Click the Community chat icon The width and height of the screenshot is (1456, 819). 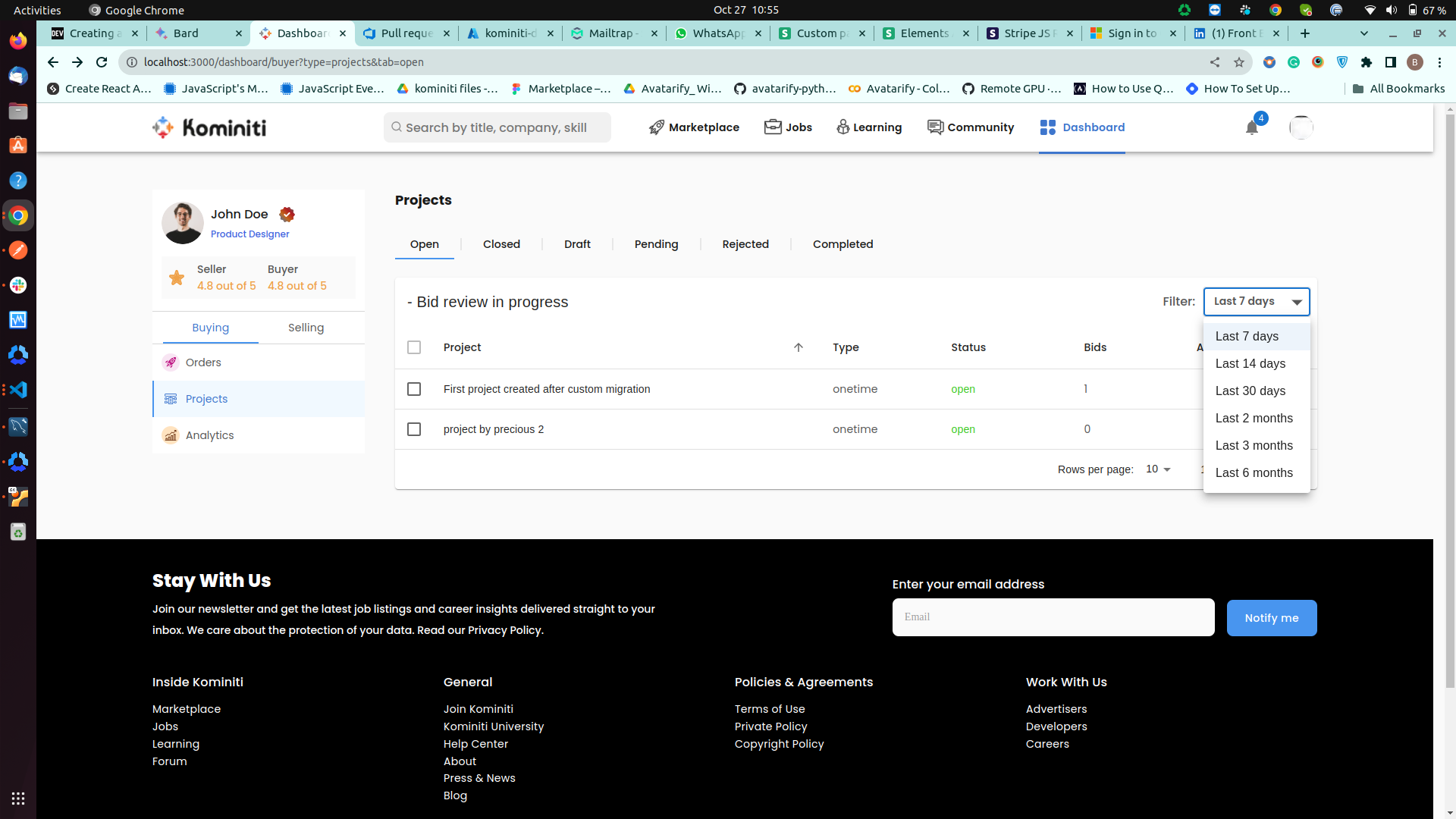(x=935, y=127)
